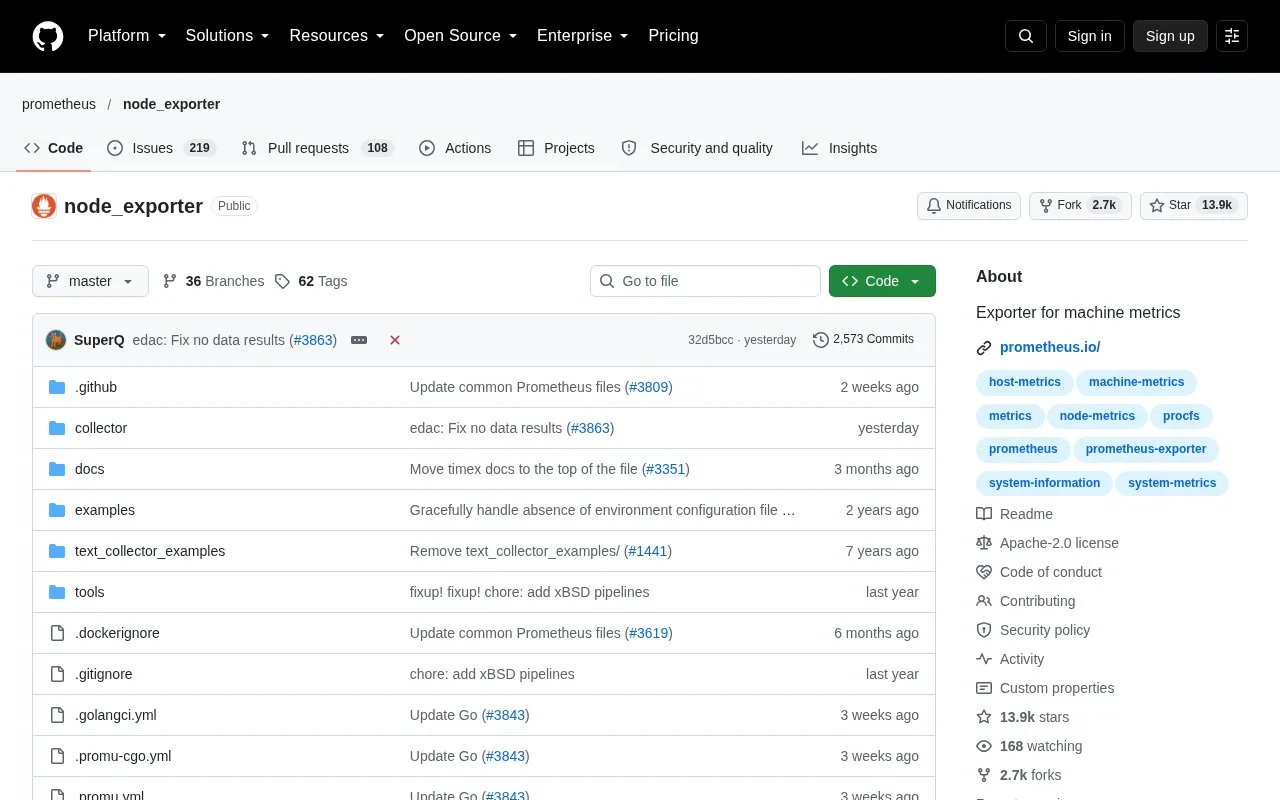
Task: Open the prometheus.io link icon in About
Action: point(984,348)
